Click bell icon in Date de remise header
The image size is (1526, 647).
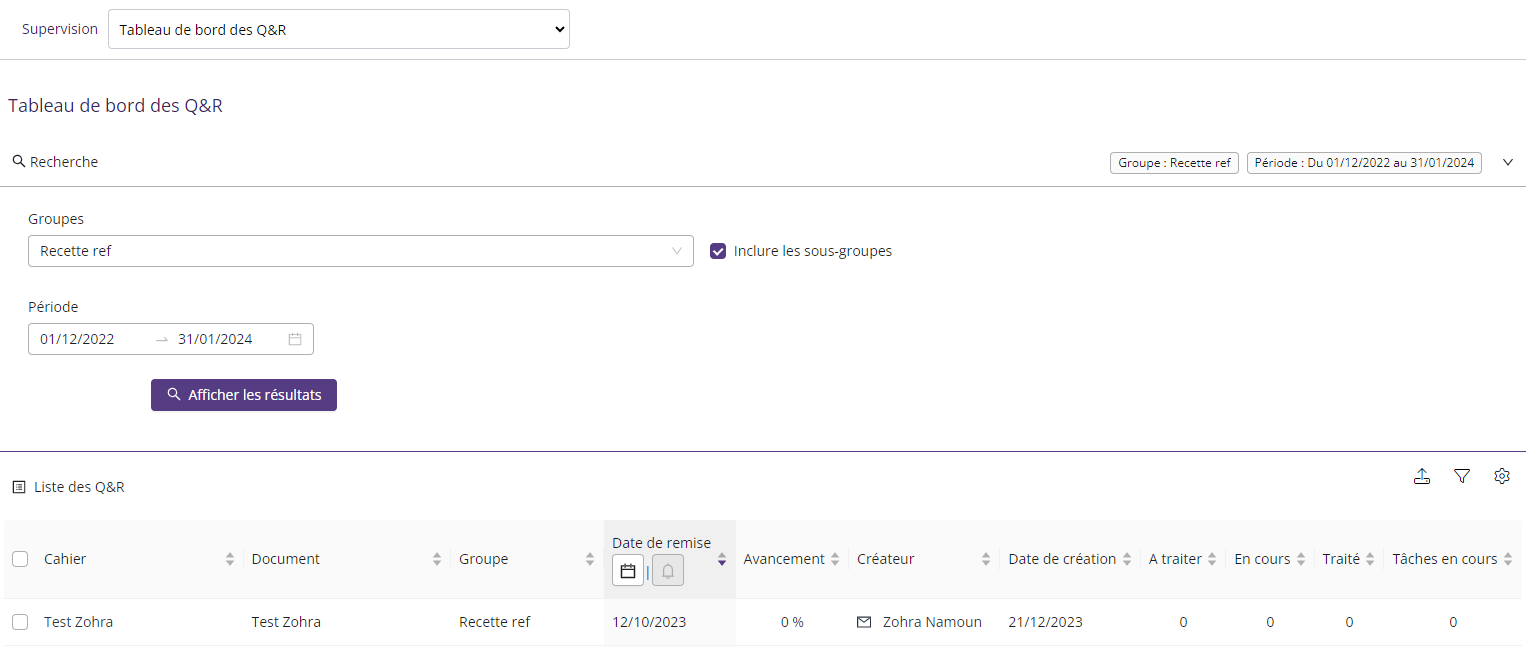click(x=668, y=571)
